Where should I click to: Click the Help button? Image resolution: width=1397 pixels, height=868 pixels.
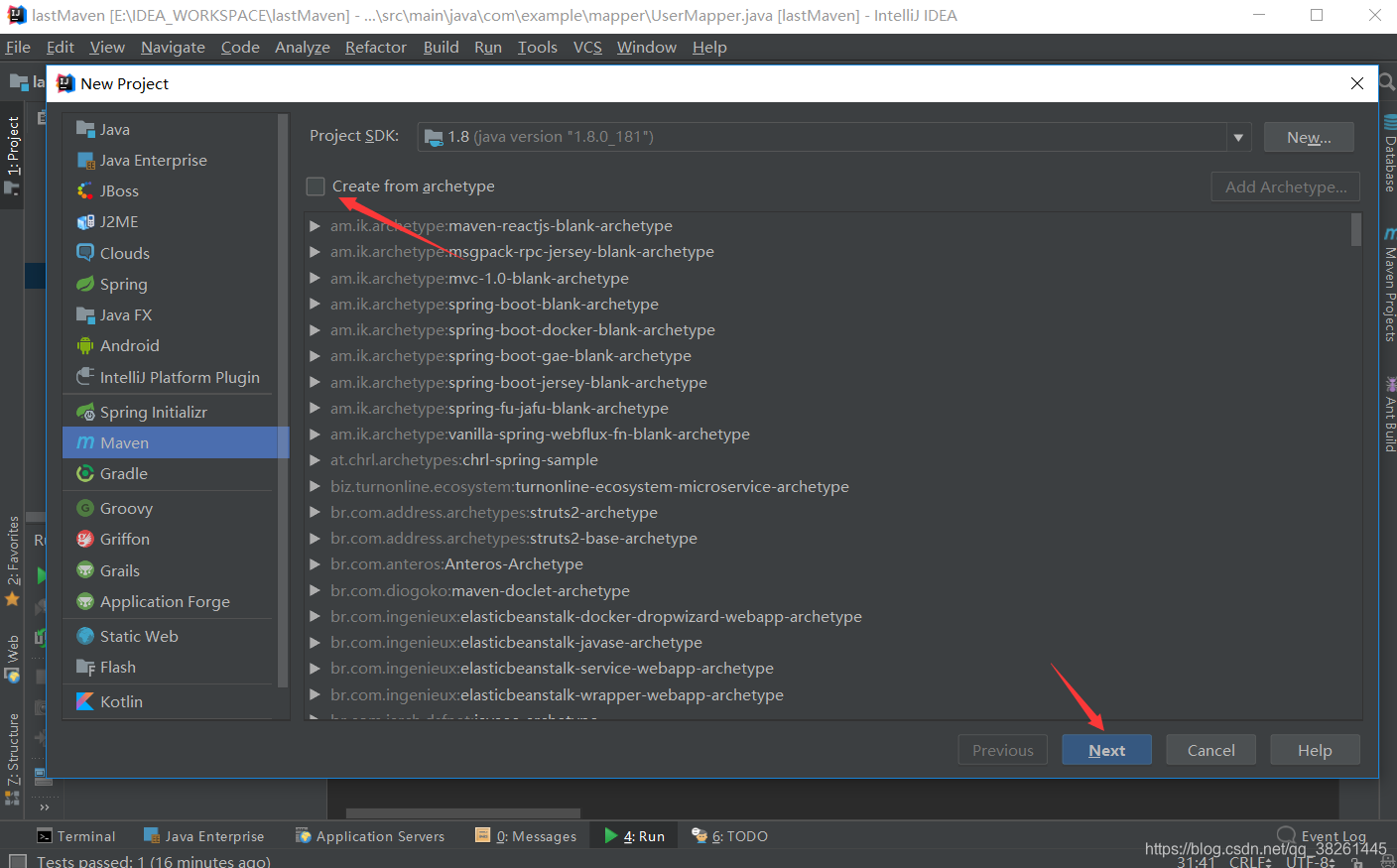(1315, 750)
